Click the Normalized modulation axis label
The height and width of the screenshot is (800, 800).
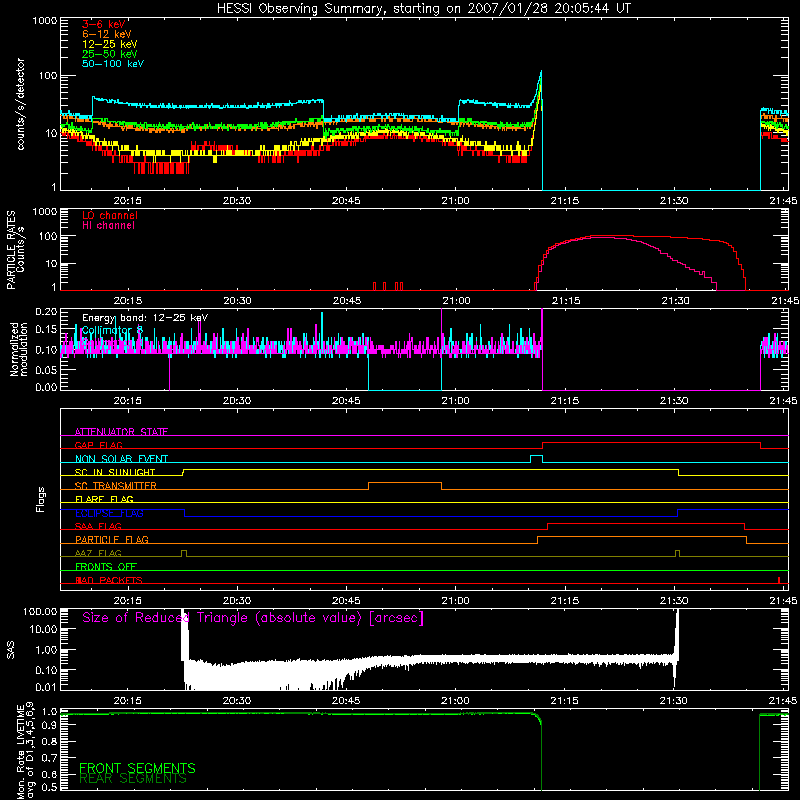pyautogui.click(x=18, y=349)
